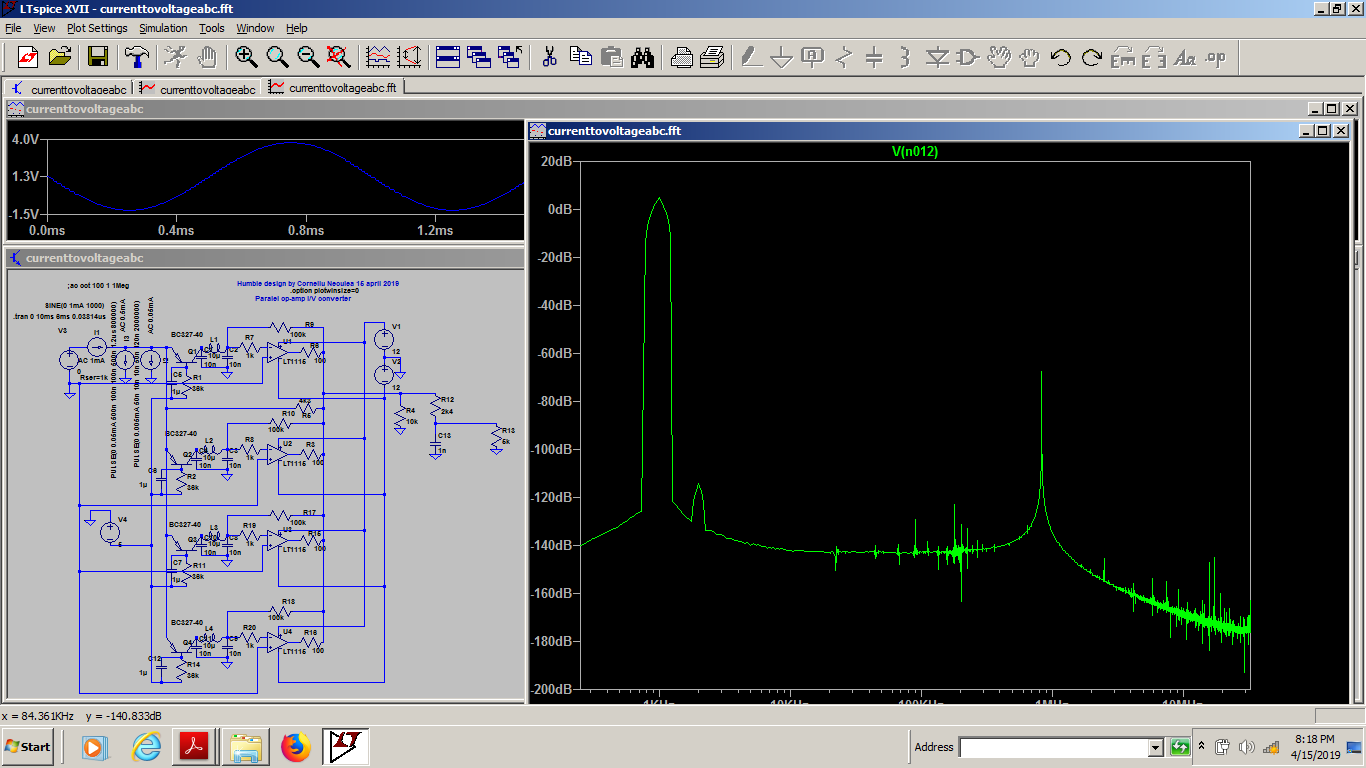
Task: Select the Component gate tool
Action: [968, 57]
